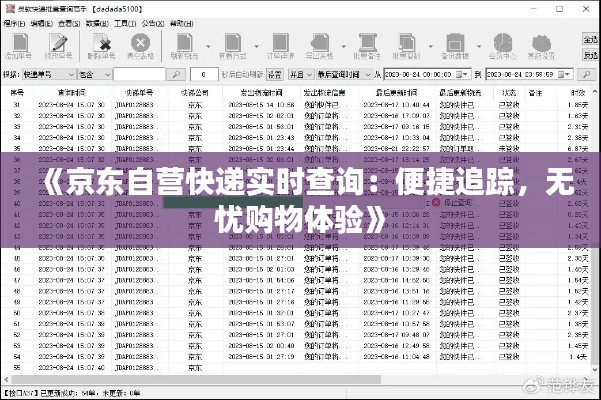Sort by the 查询时间 column header

[72, 93]
